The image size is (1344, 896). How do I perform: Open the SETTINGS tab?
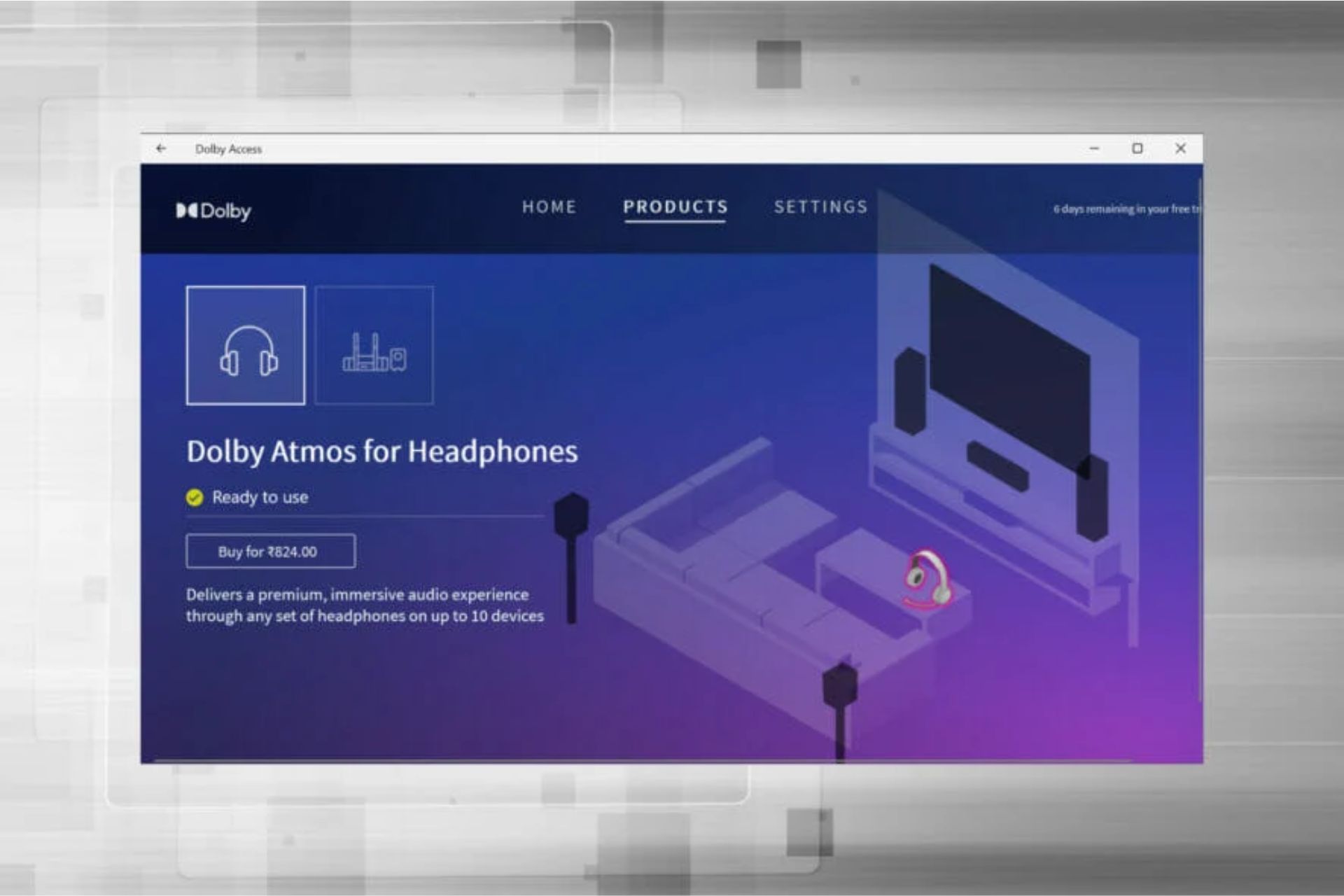[x=820, y=207]
